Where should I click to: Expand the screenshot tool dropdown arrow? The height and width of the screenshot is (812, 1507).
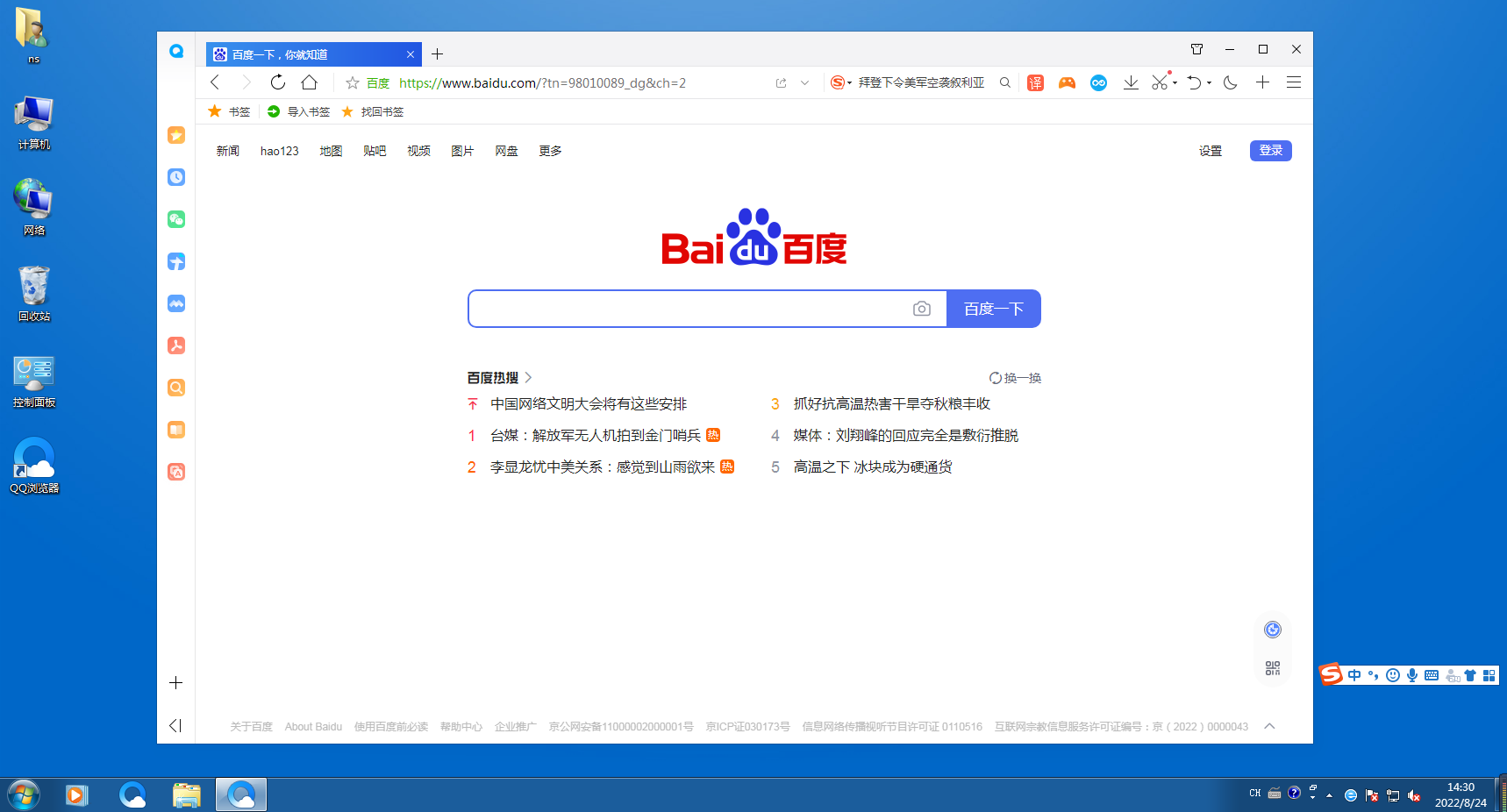click(x=1175, y=83)
